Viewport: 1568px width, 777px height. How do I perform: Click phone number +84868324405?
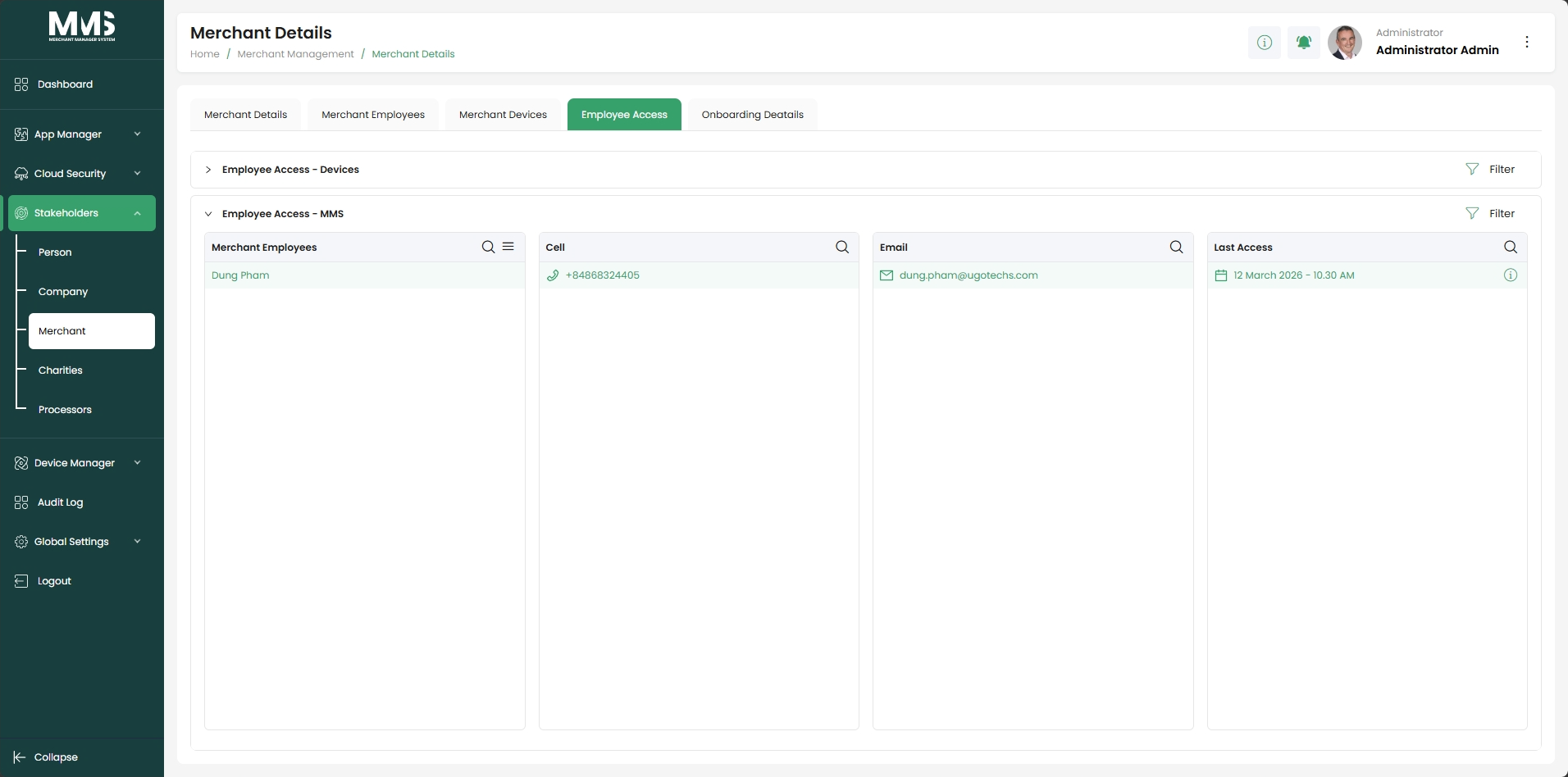coord(603,275)
